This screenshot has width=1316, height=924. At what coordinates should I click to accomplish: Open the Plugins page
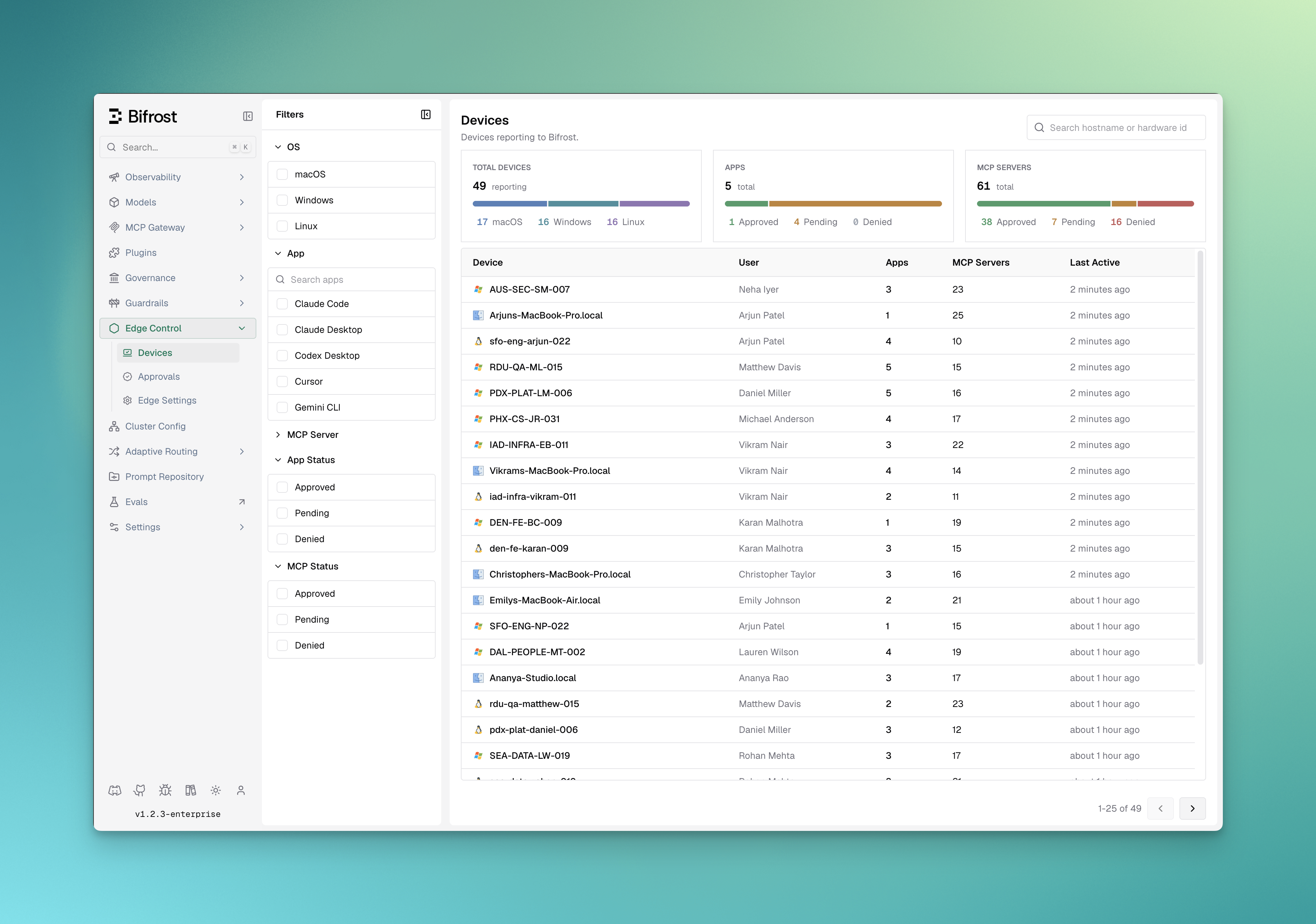pos(178,253)
